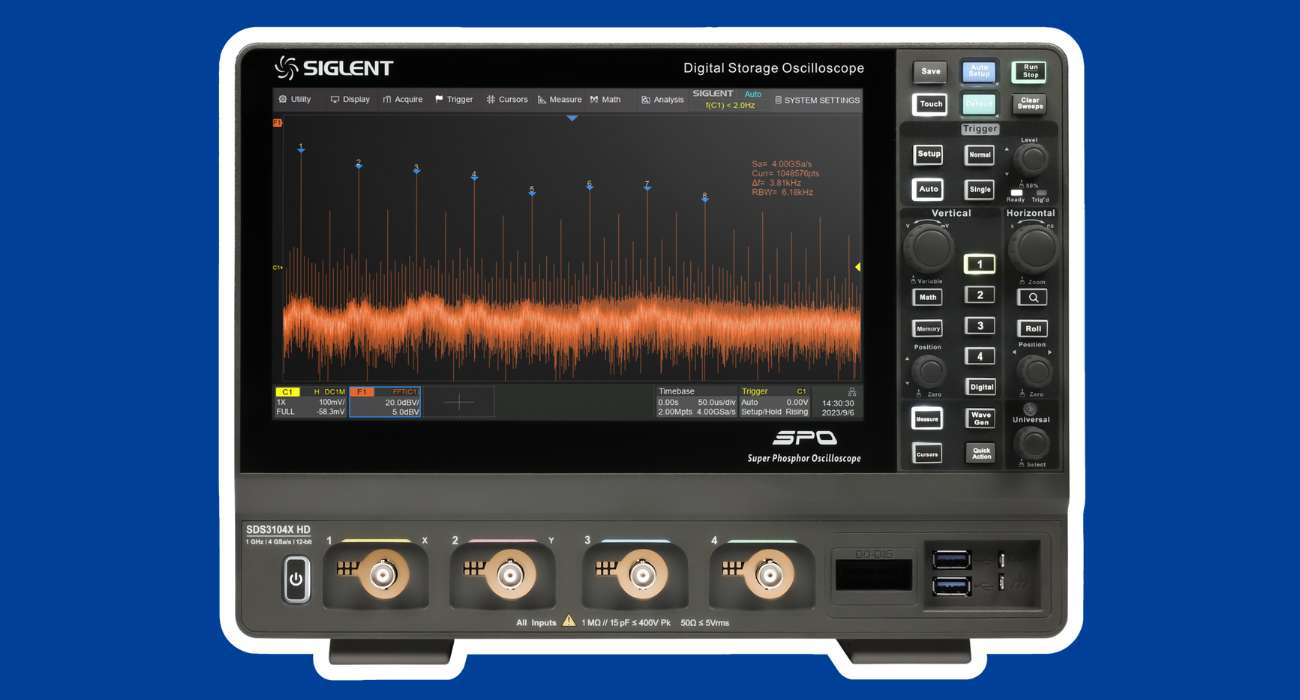
Task: Tap the 14:30:30 clock readout
Action: 838,403
